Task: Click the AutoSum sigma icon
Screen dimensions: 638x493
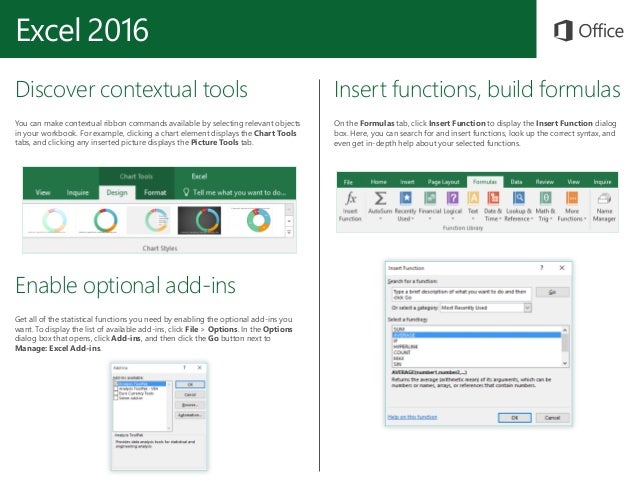Action: point(380,199)
